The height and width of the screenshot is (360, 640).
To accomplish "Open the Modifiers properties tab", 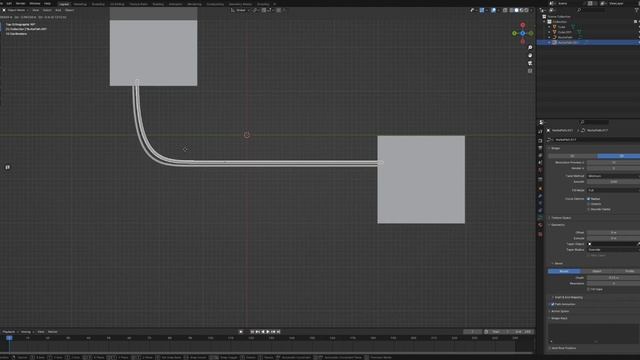I will pos(540,196).
